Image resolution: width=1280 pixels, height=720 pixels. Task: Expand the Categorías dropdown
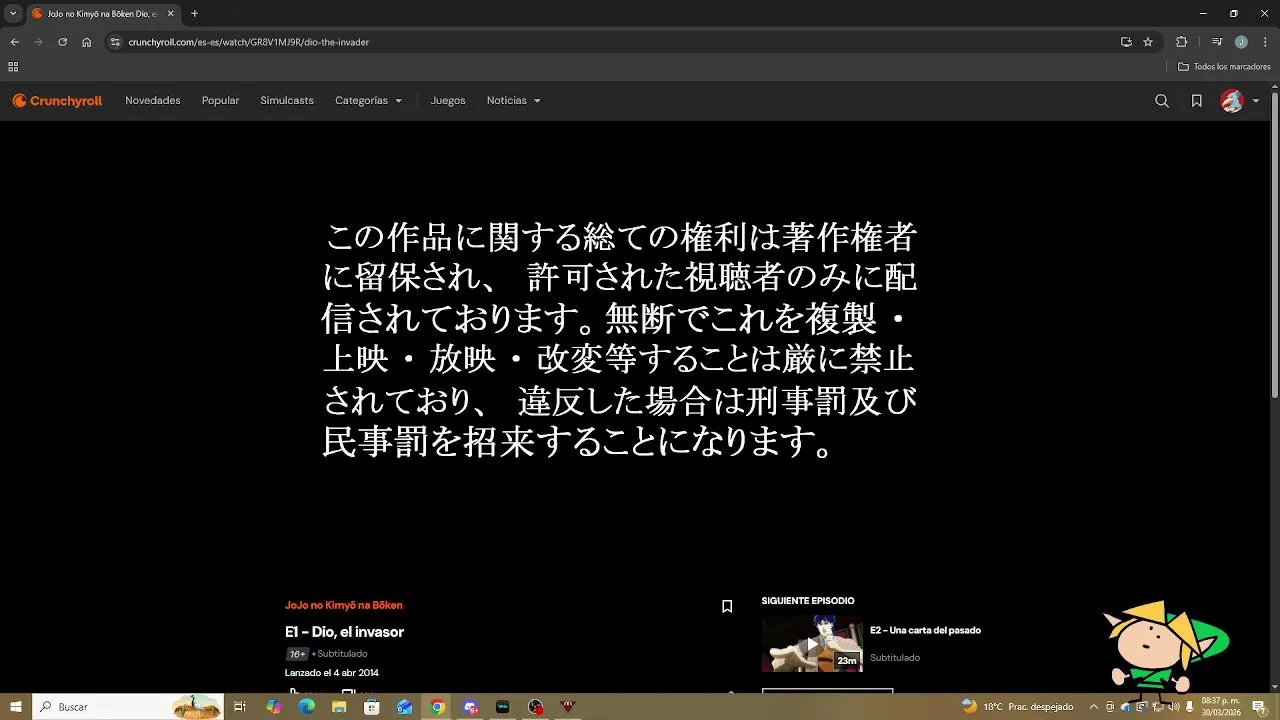click(368, 101)
